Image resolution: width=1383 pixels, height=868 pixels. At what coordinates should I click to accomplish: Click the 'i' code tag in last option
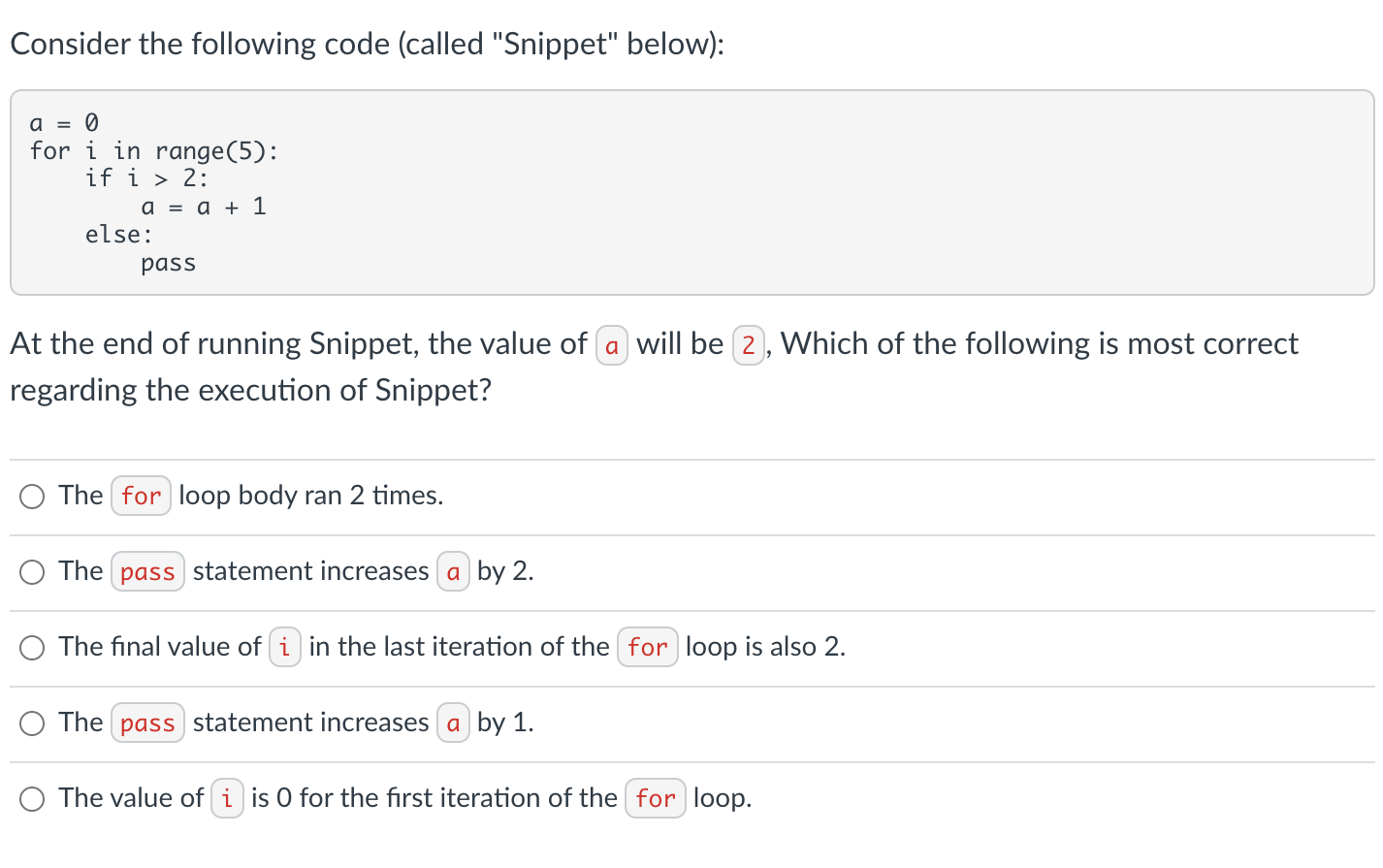point(227,798)
